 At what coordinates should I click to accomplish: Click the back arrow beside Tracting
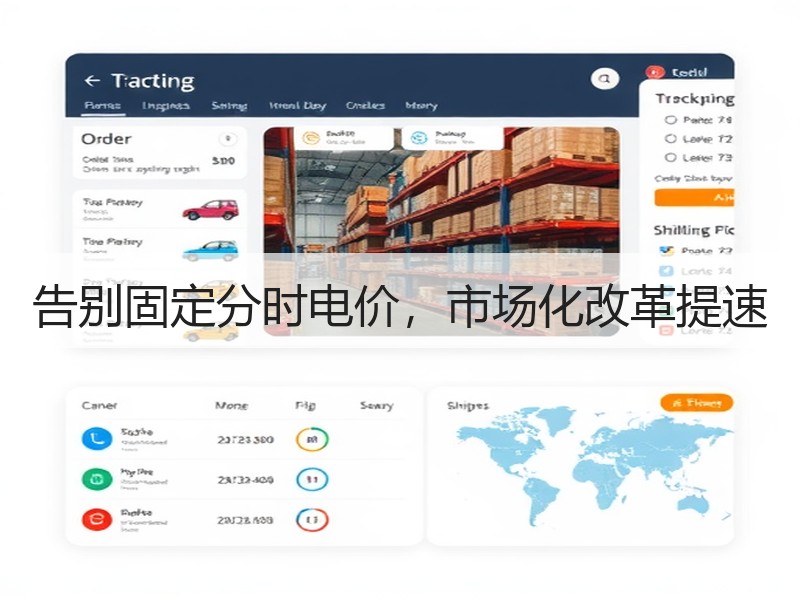point(92,81)
